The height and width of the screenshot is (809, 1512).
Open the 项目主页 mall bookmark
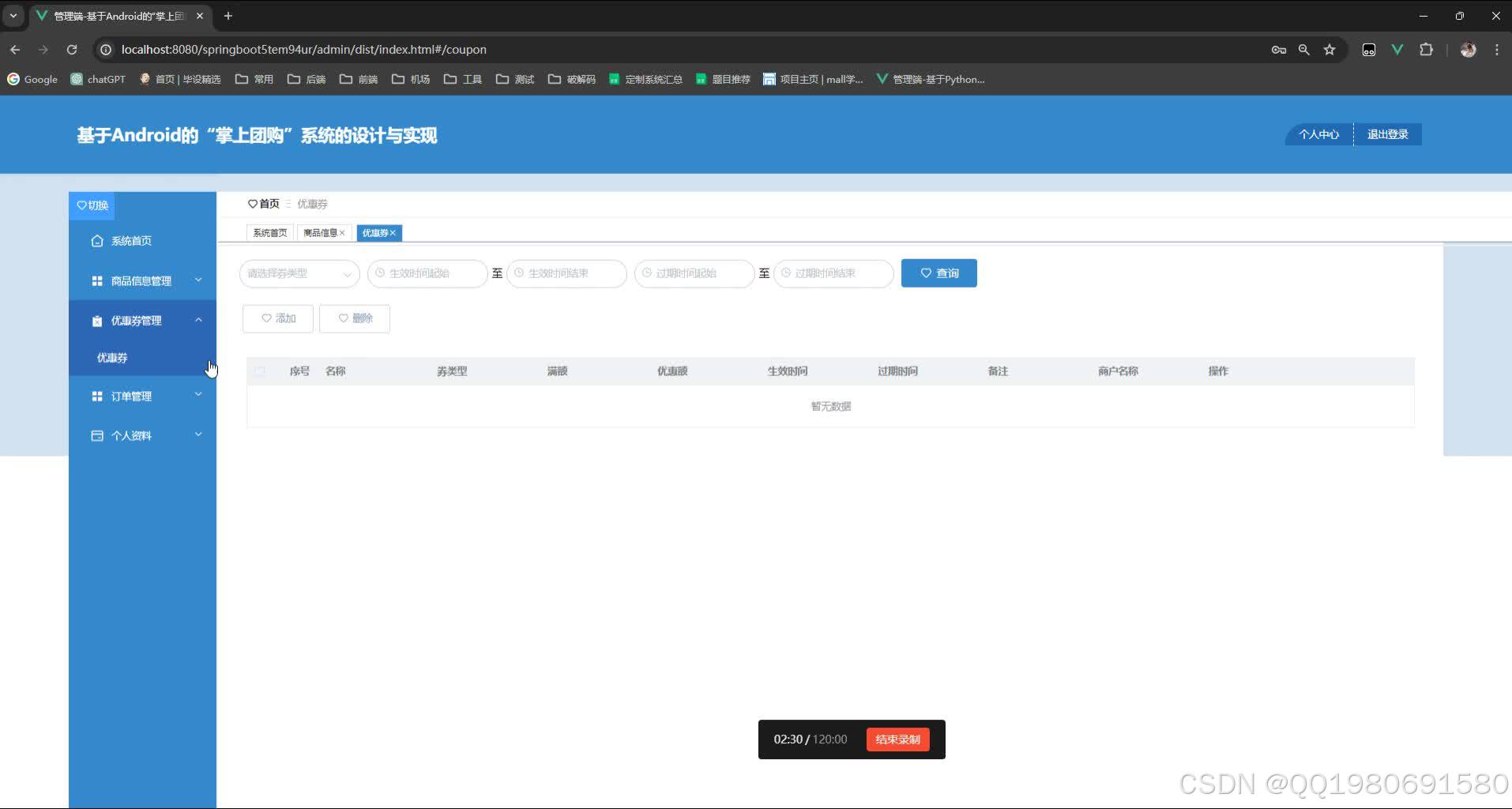[813, 79]
